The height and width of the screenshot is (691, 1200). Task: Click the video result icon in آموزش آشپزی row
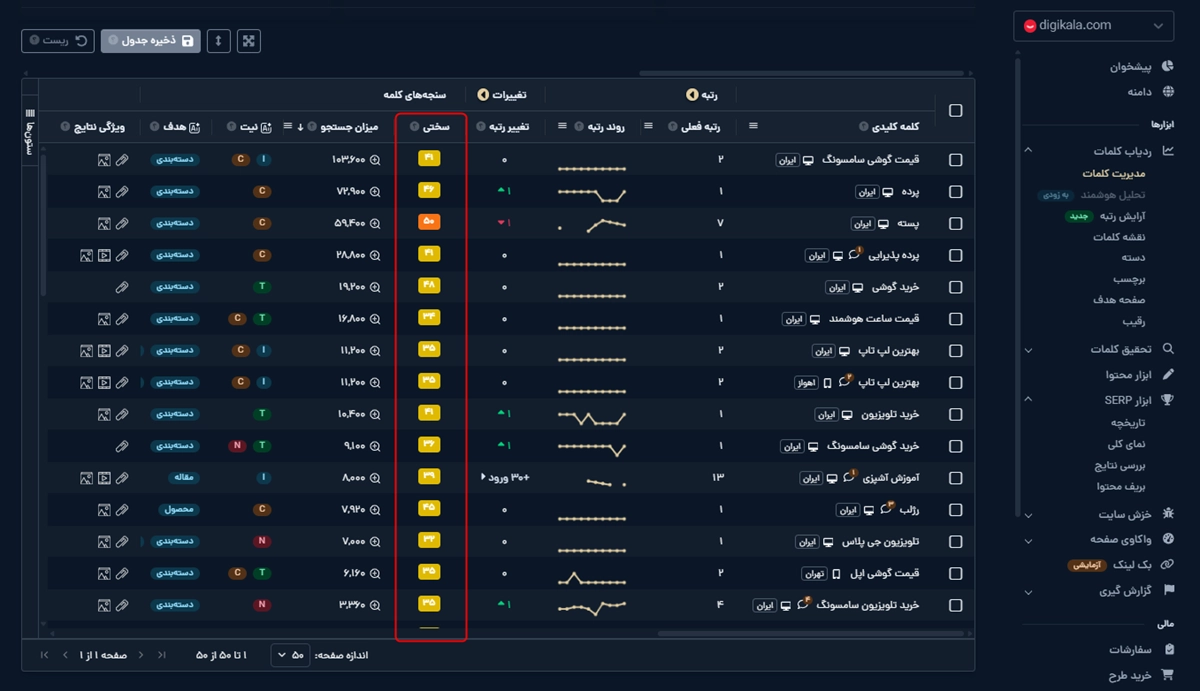[104, 478]
